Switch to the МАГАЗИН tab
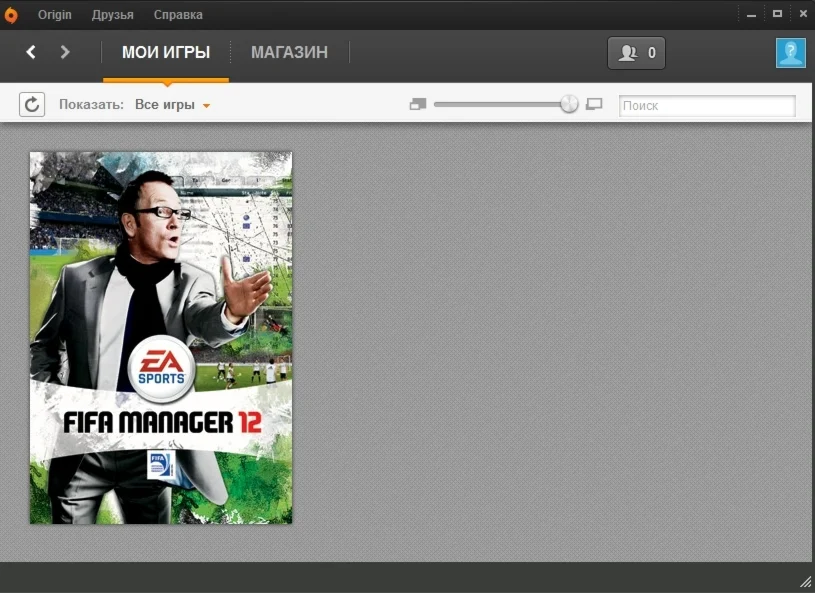 tap(288, 52)
